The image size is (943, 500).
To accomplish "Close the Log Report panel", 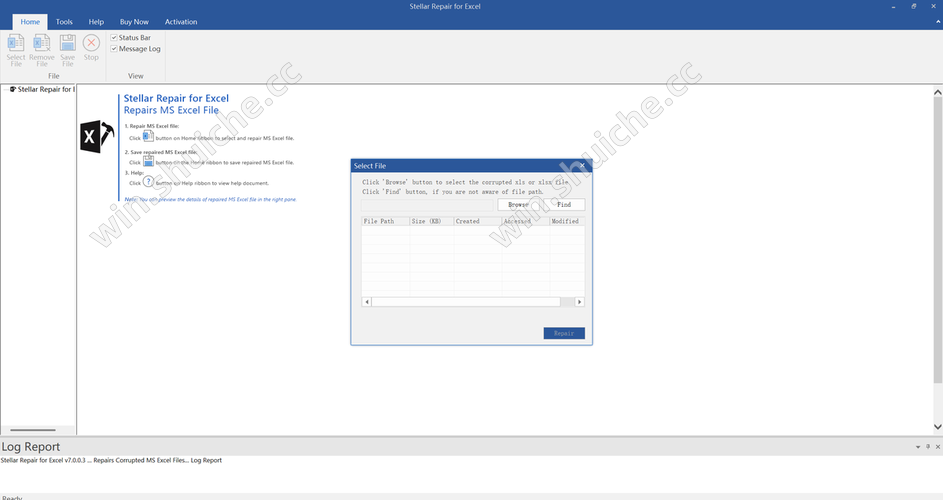I will (x=938, y=446).
